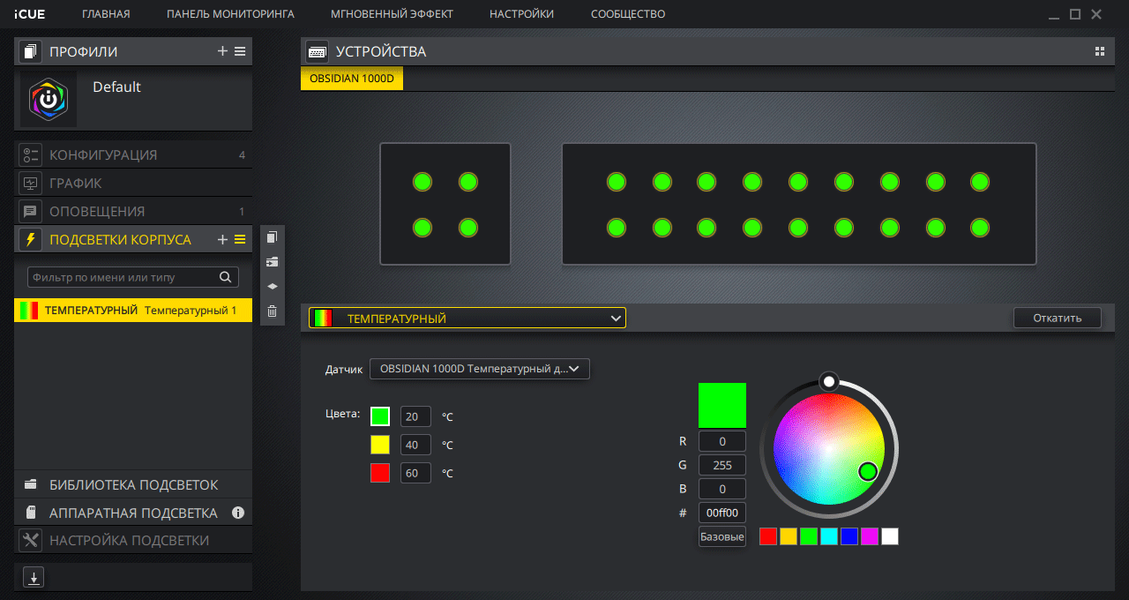Click the Откатить button
The width and height of the screenshot is (1129, 600).
[1057, 318]
